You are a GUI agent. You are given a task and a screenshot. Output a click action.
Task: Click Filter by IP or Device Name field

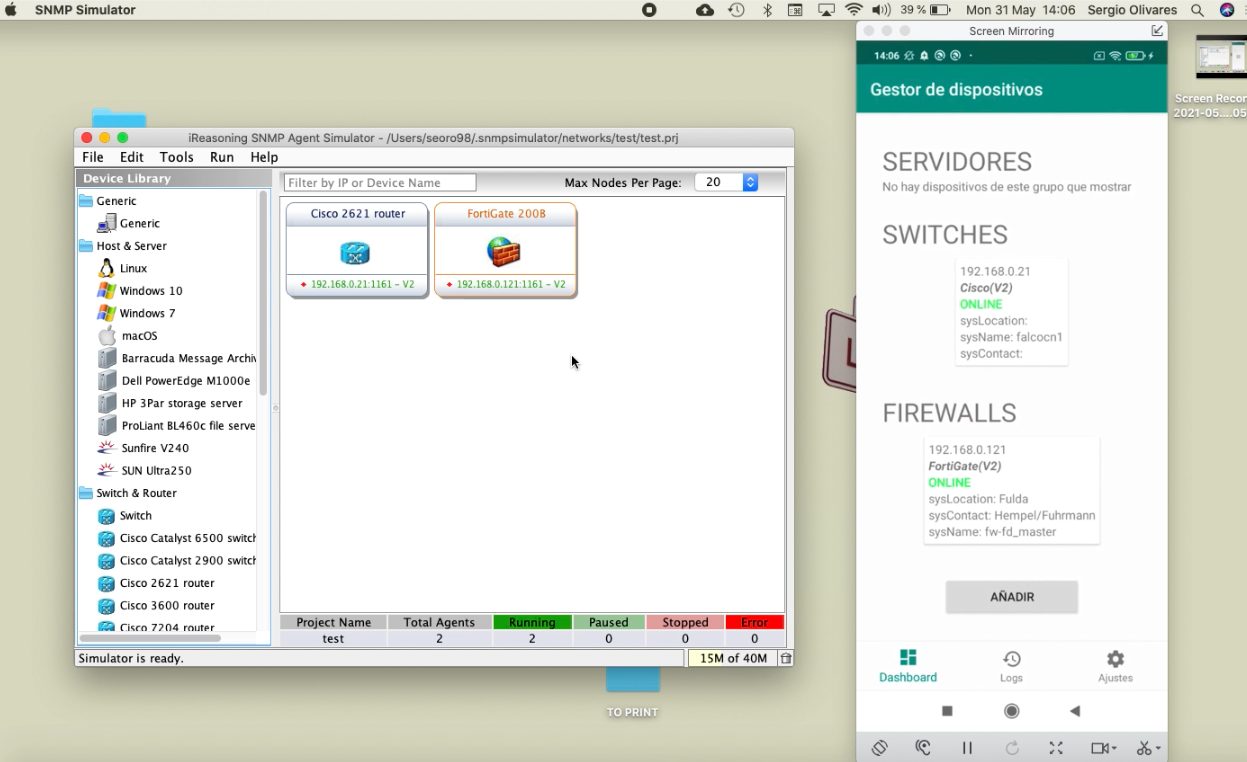(380, 183)
